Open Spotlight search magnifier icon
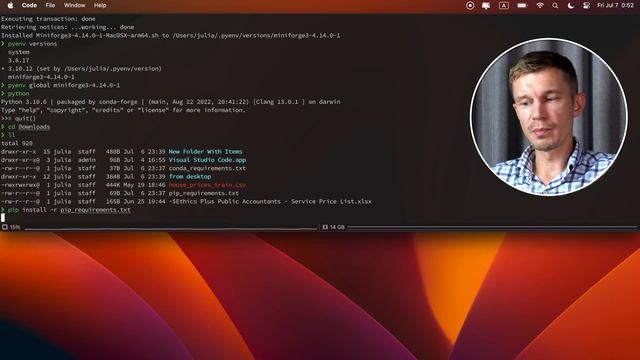The height and width of the screenshot is (360, 640). coord(555,5)
